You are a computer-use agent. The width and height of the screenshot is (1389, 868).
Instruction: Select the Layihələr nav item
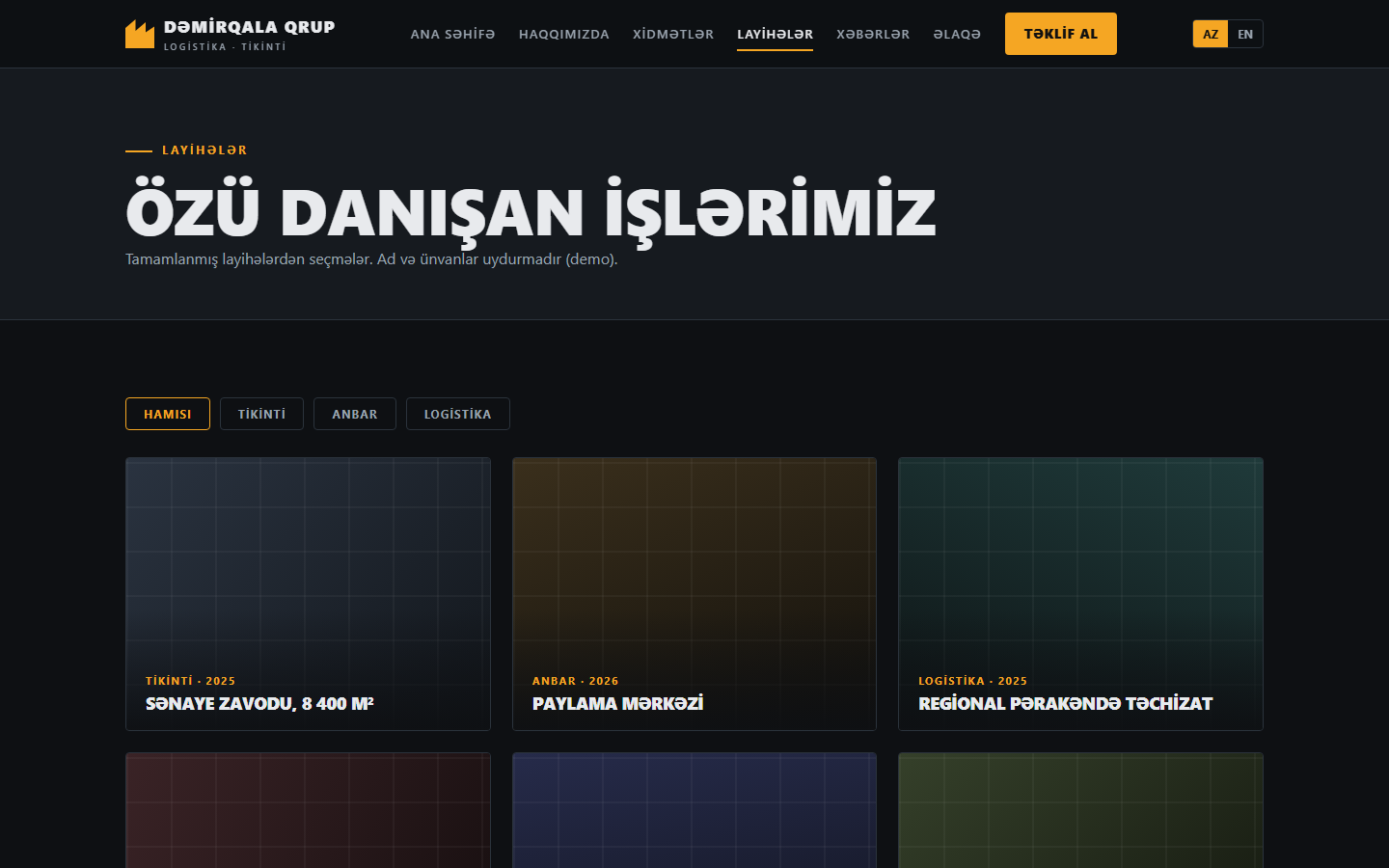(775, 34)
